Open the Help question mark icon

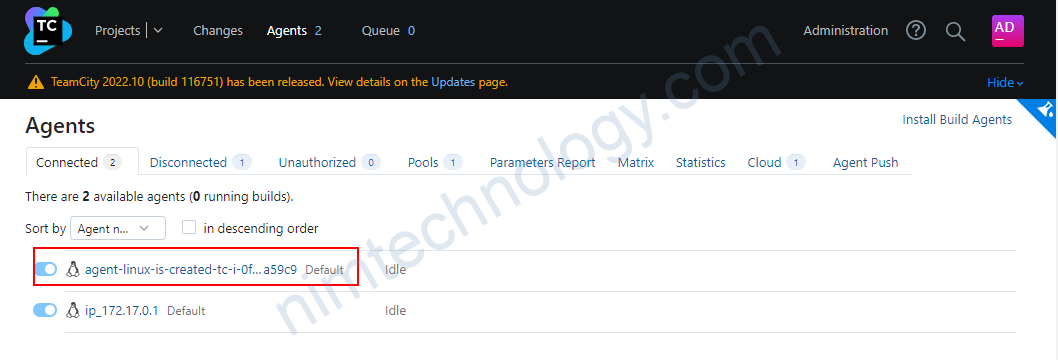click(916, 30)
